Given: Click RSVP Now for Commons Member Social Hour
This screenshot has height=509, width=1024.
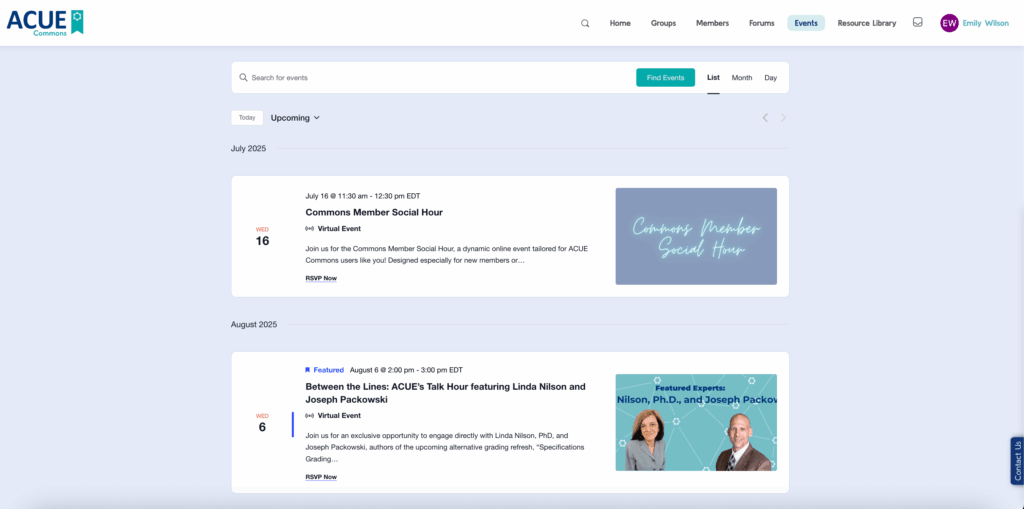Looking at the screenshot, I should point(321,278).
